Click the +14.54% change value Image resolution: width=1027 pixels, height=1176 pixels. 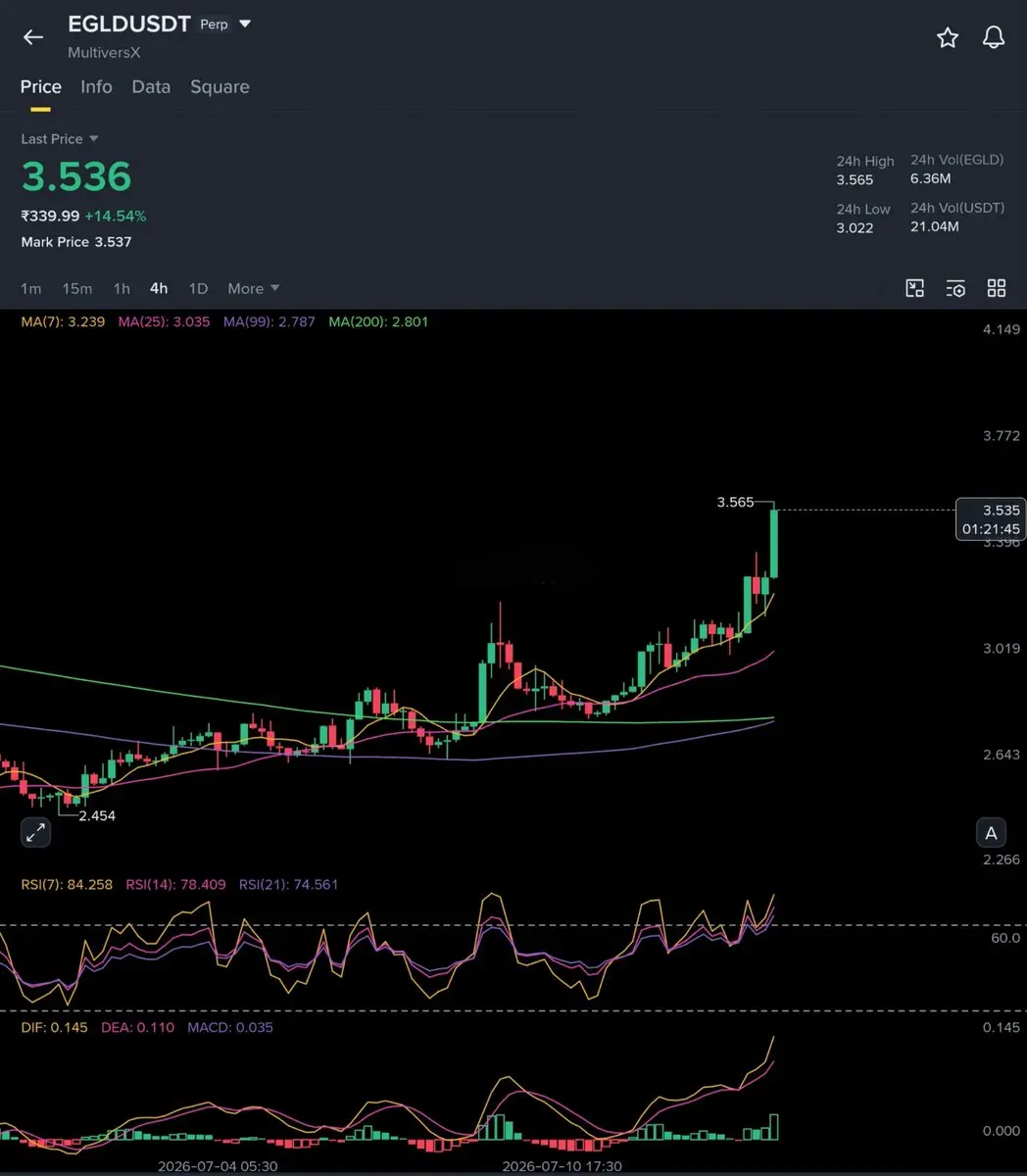tap(116, 216)
